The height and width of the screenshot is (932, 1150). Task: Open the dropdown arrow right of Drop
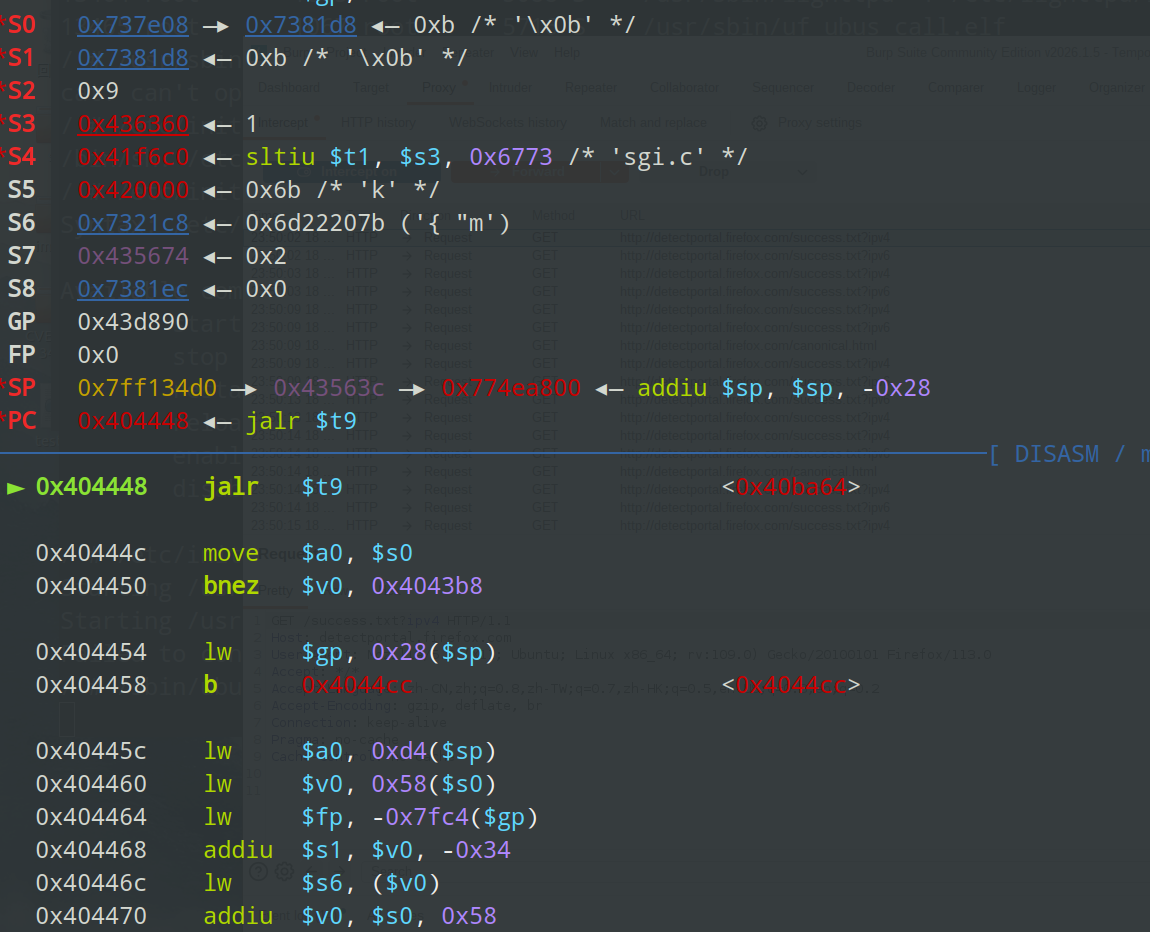point(801,171)
